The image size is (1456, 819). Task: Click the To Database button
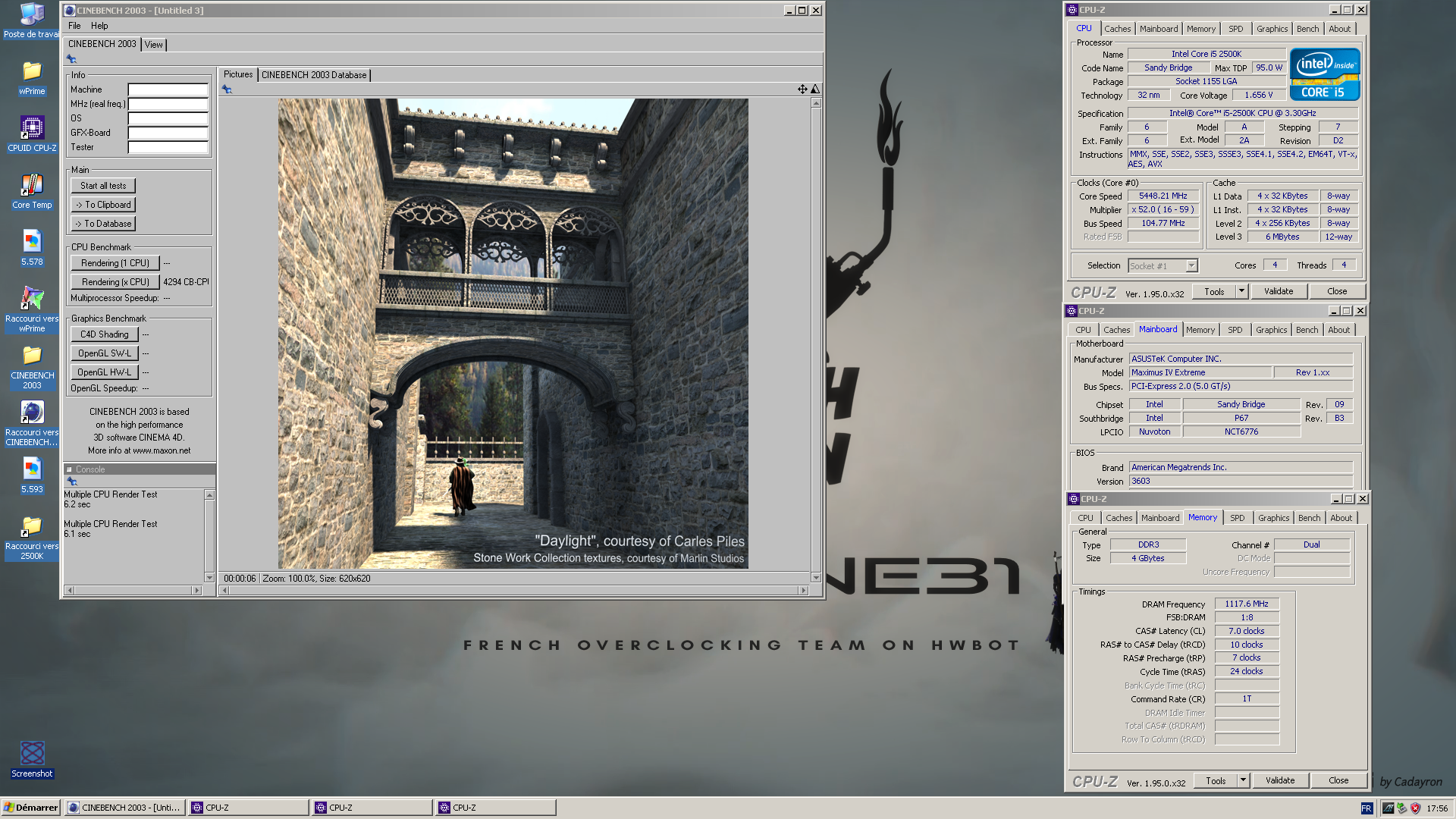103,224
